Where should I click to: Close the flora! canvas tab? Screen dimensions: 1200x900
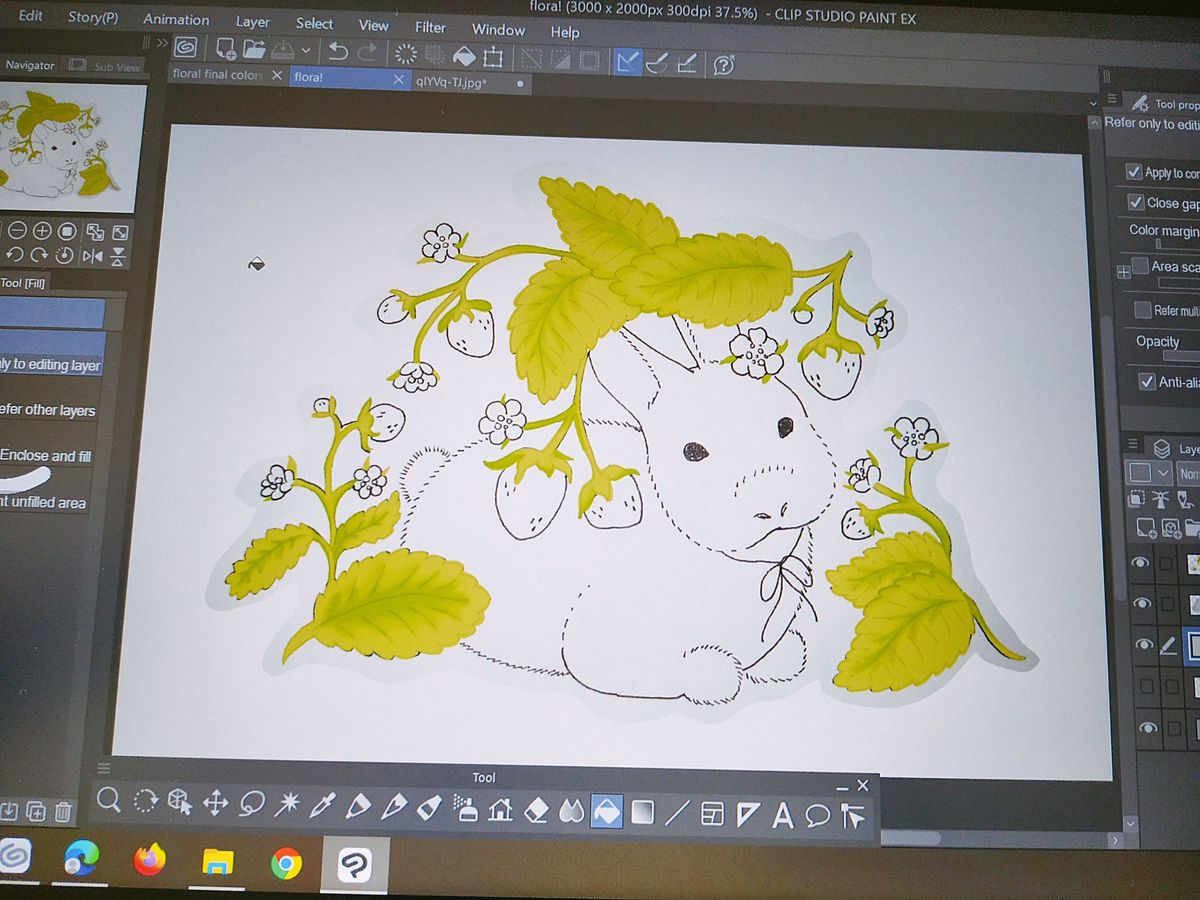(x=399, y=79)
